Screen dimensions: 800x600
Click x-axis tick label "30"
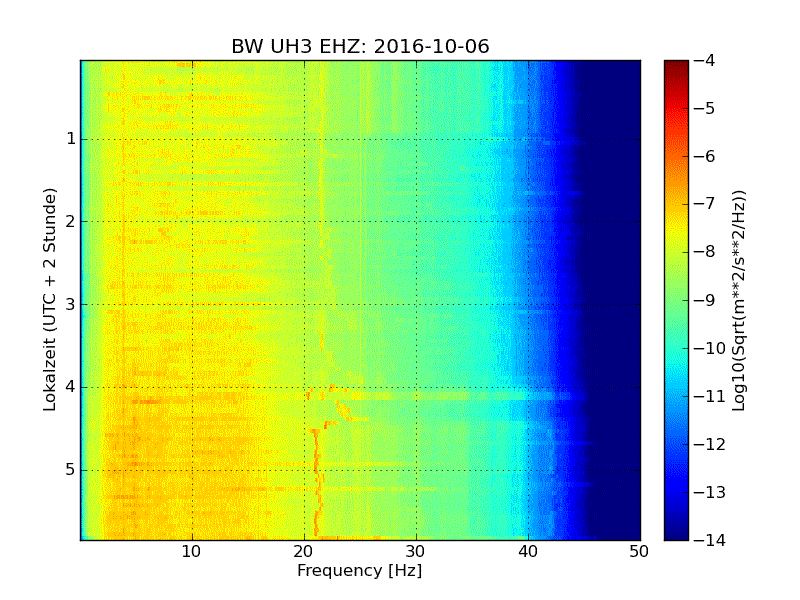tap(416, 552)
